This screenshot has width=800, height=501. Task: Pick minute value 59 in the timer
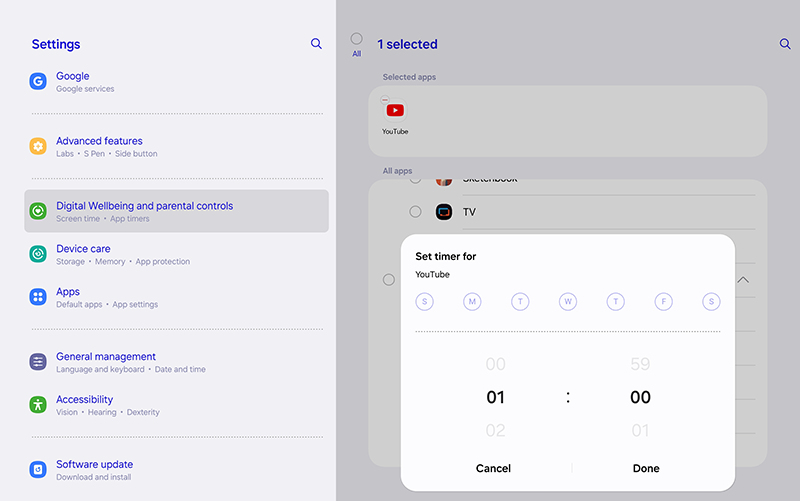640,365
